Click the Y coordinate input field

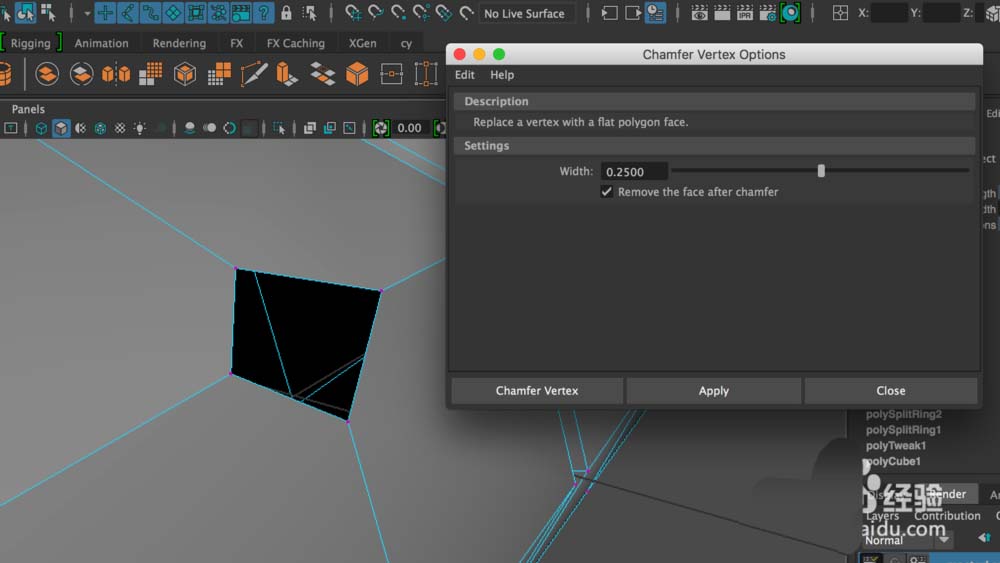(x=941, y=13)
